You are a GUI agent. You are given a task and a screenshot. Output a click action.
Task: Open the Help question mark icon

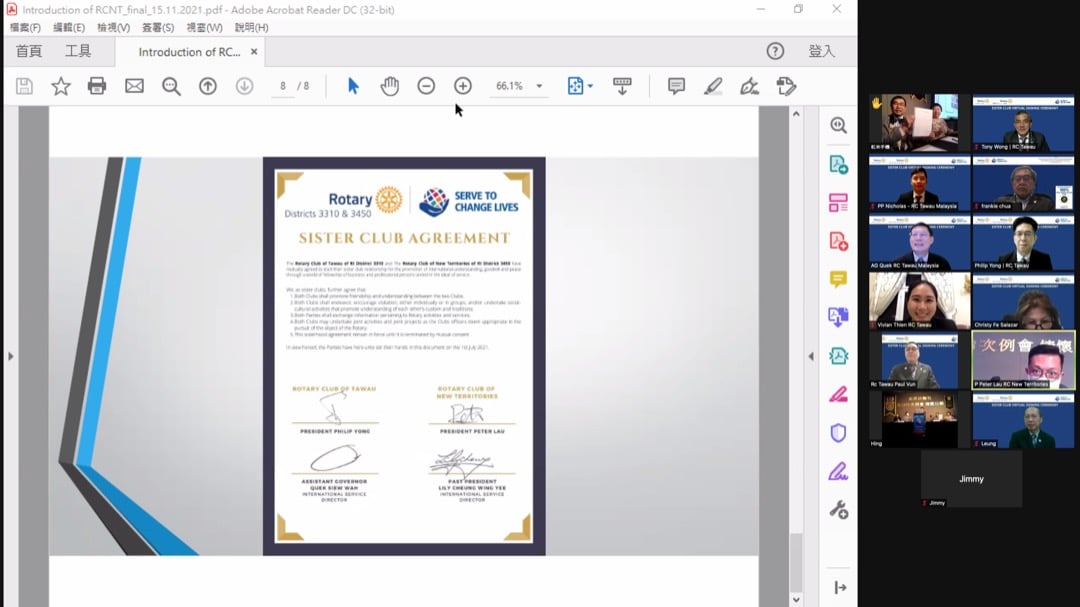pos(776,51)
